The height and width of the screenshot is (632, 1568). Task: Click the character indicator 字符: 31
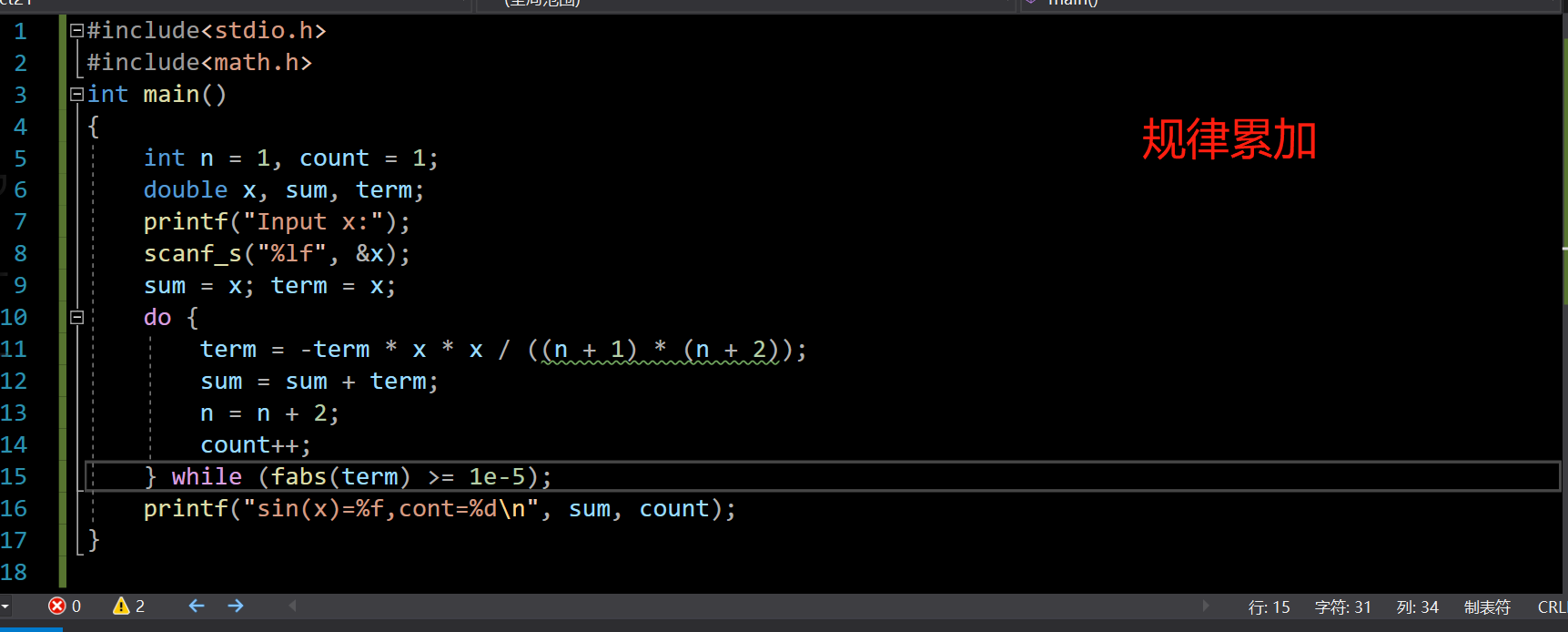[1342, 607]
